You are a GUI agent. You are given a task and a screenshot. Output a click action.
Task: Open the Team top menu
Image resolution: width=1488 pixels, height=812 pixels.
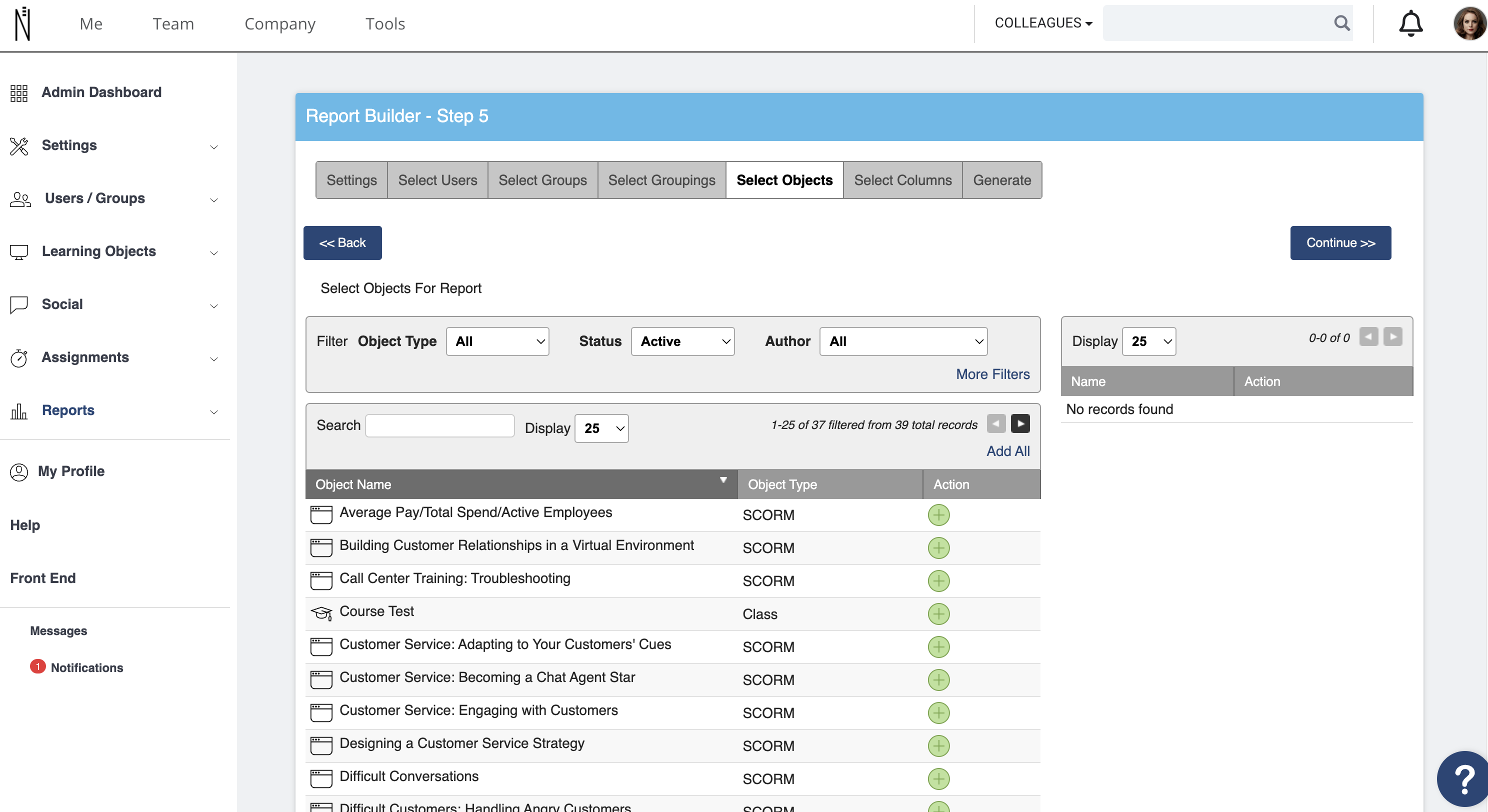tap(173, 23)
